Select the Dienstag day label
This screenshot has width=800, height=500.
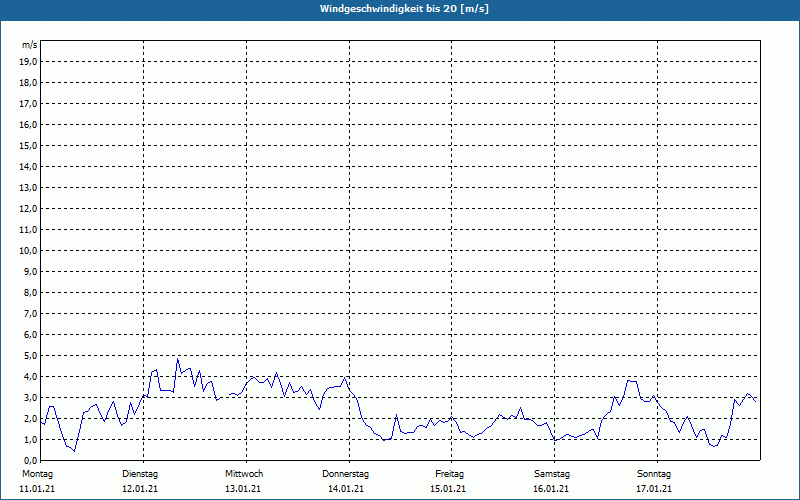coord(140,473)
